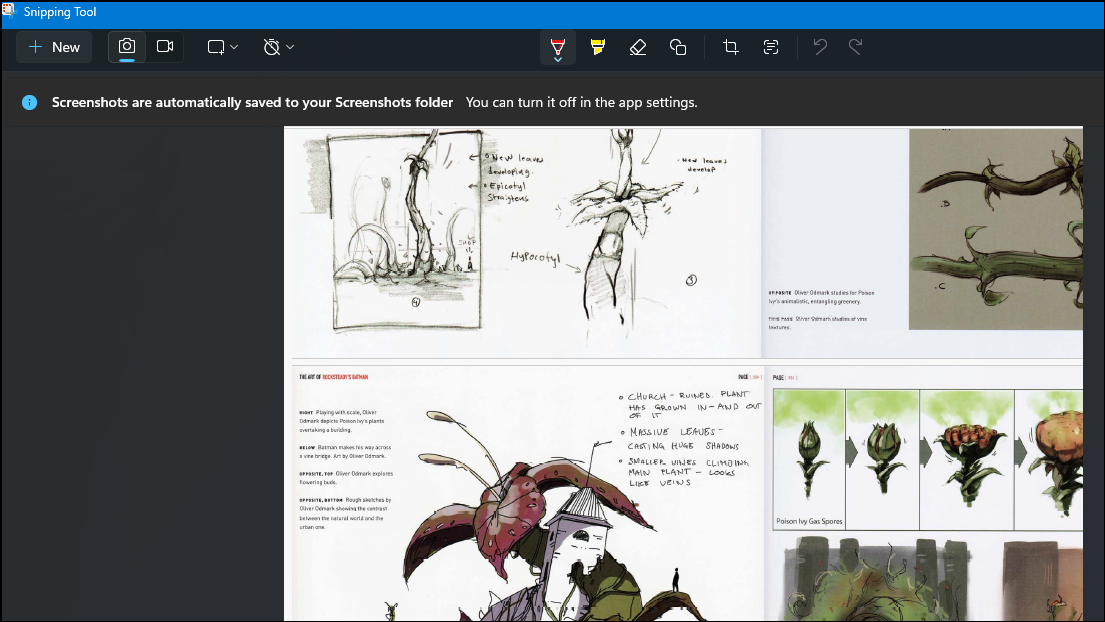Select the Ballpoint pen tool
This screenshot has height=622, width=1105.
tap(557, 46)
